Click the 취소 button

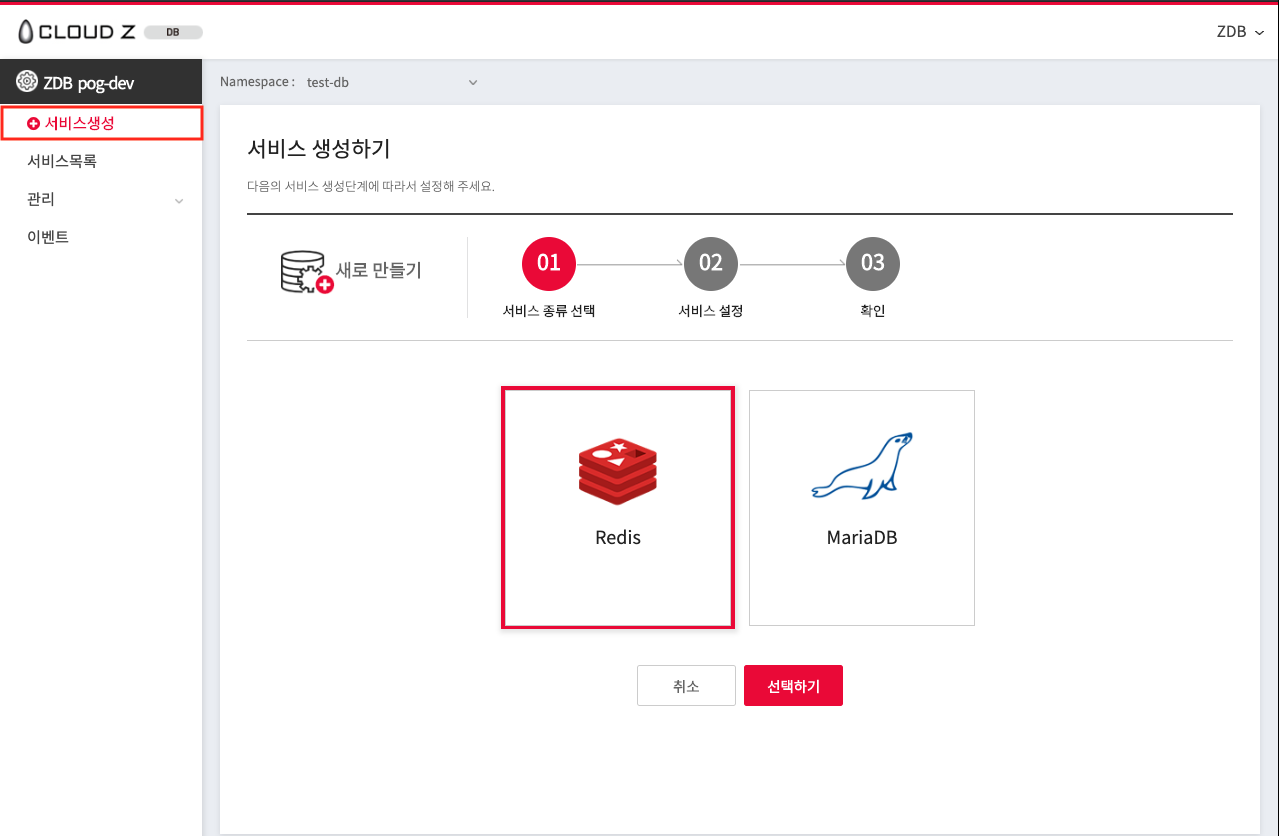[x=686, y=686]
